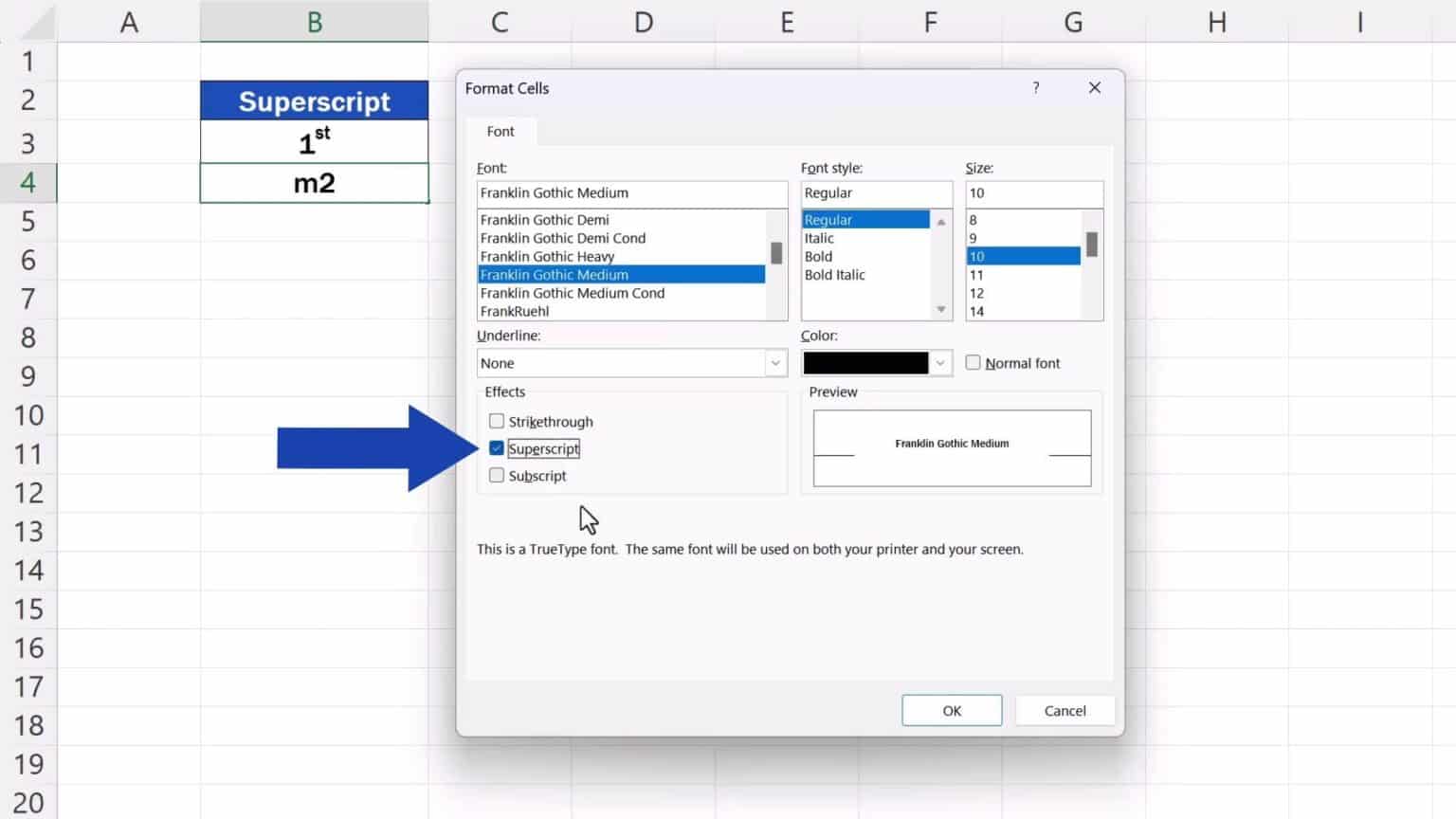Screen dimensions: 1456x819
Task: Click the Help (?) icon in dialog
Action: [x=1036, y=87]
